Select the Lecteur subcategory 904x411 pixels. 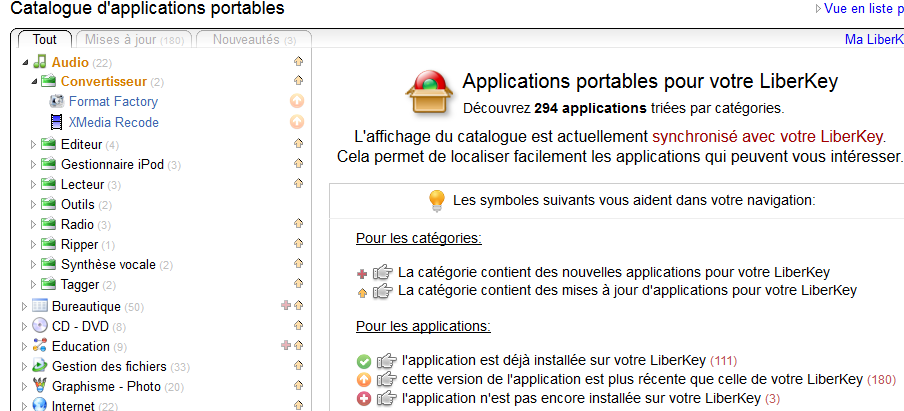(82, 184)
